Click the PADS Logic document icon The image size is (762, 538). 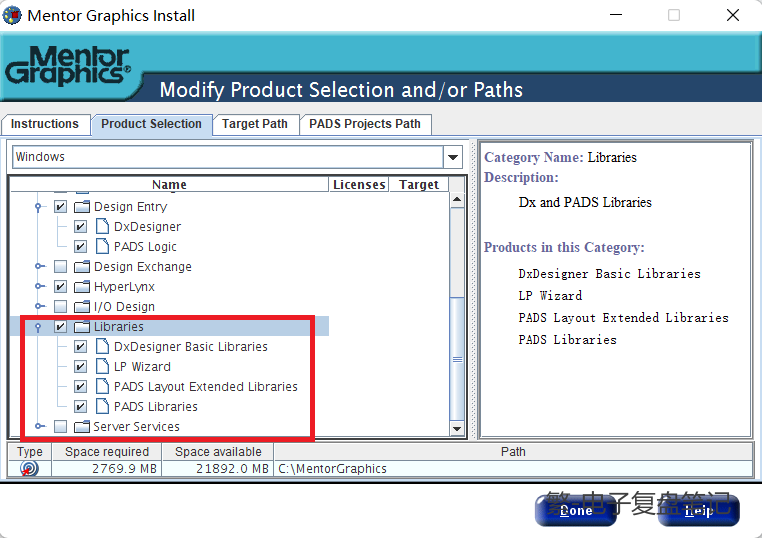pos(102,246)
